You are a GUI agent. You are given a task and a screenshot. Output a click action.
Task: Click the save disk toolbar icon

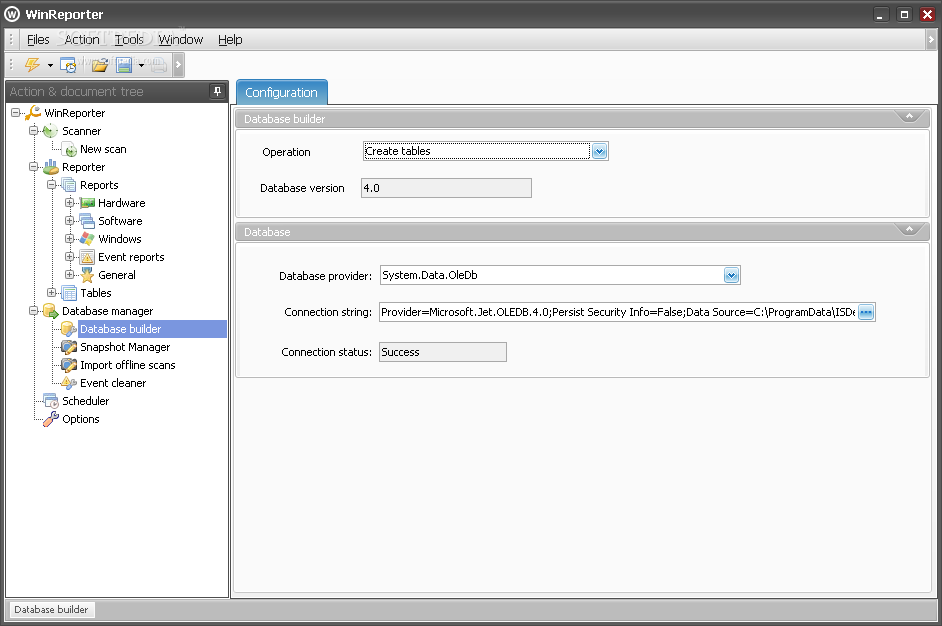(x=124, y=64)
